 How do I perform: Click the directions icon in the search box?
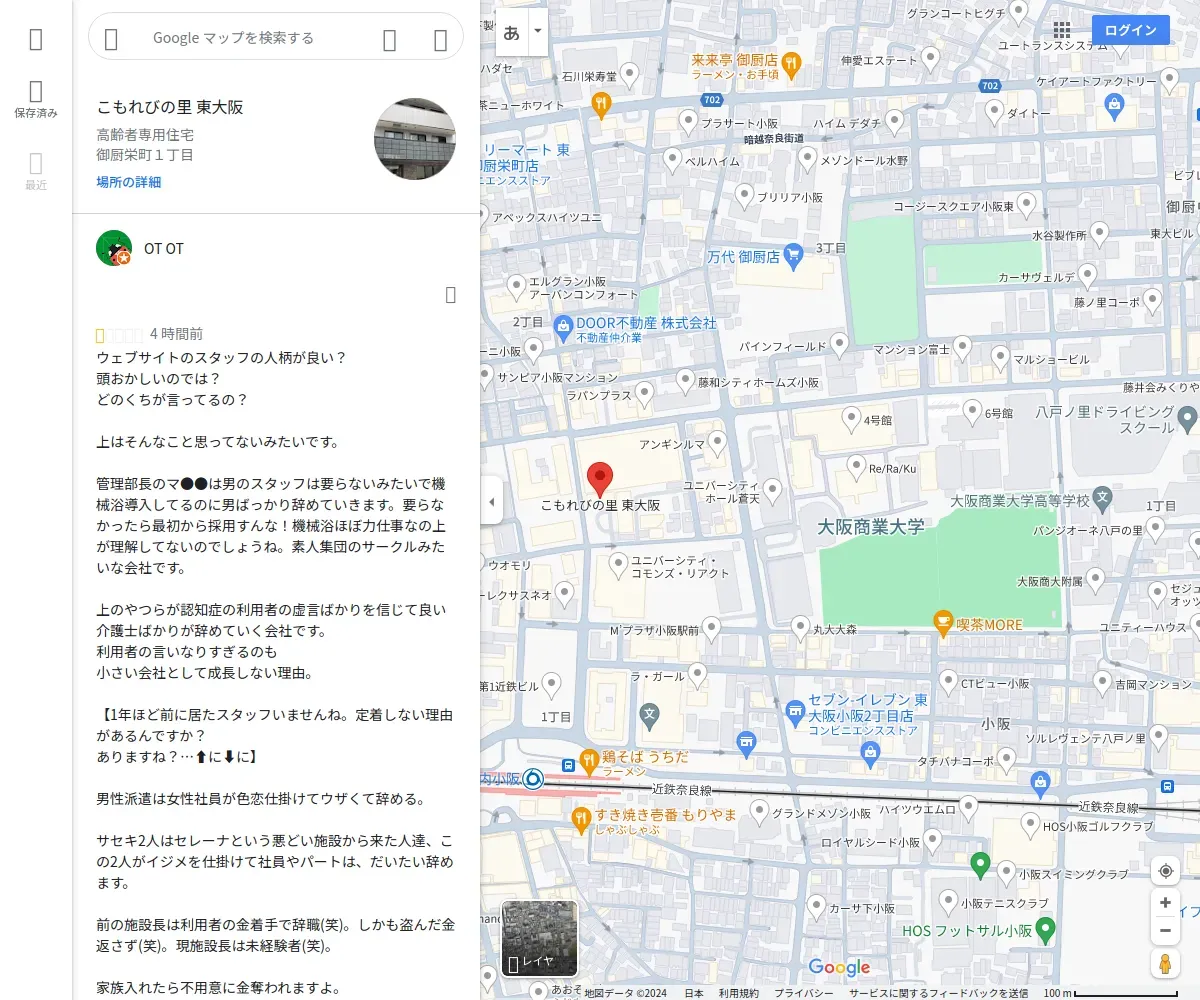click(x=440, y=39)
